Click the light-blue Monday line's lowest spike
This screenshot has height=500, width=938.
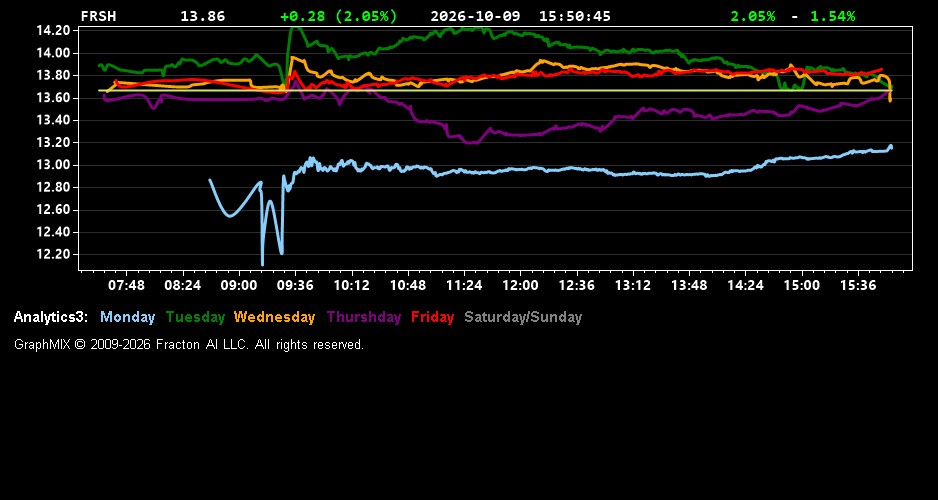pyautogui.click(x=263, y=264)
